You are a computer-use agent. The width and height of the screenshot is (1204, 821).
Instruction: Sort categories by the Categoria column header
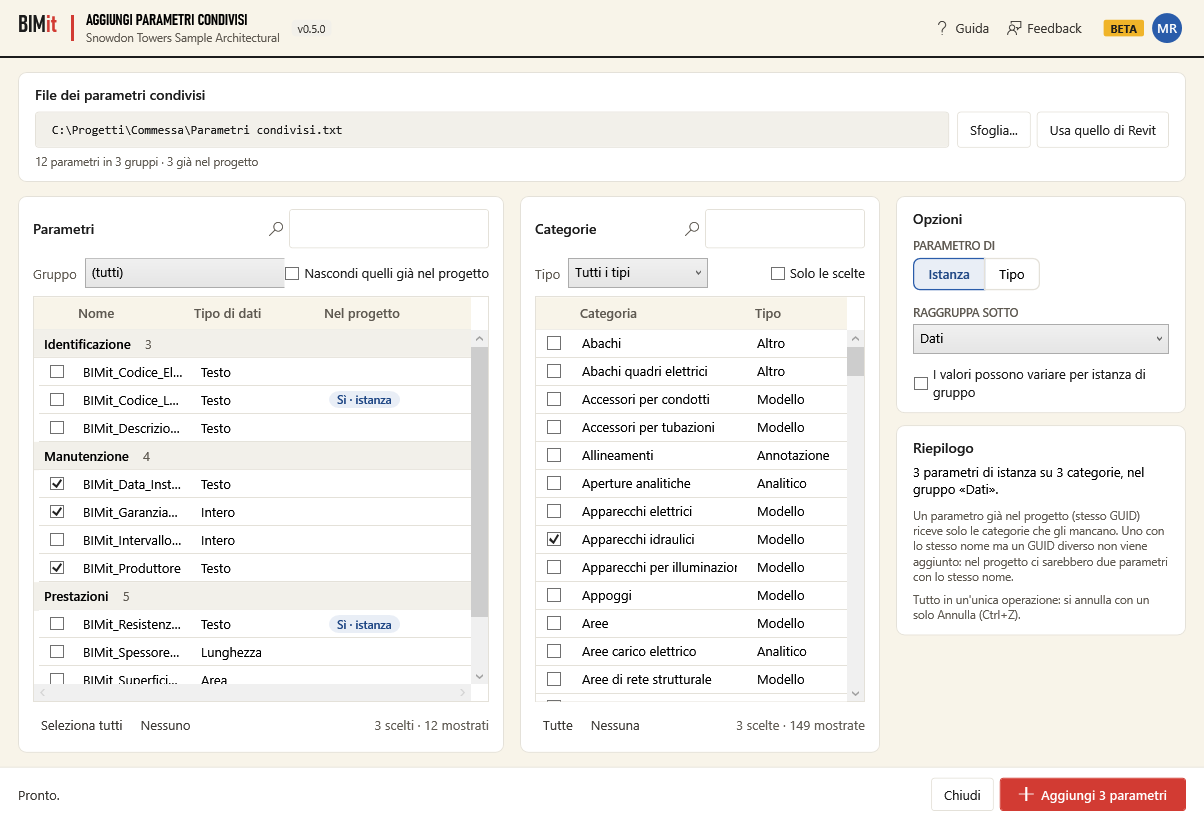coord(608,313)
